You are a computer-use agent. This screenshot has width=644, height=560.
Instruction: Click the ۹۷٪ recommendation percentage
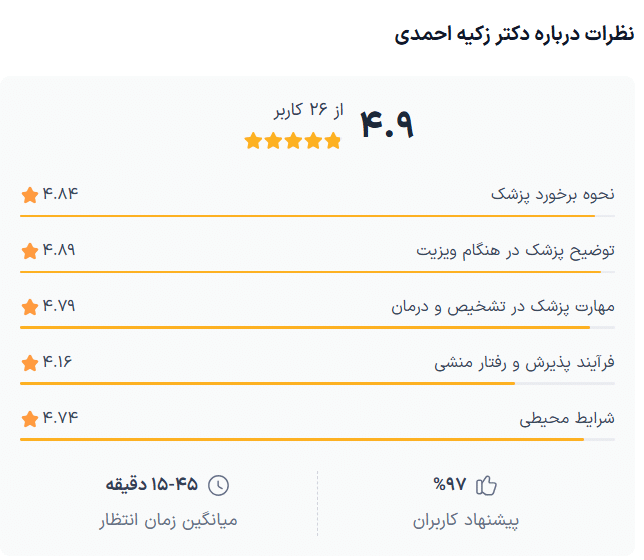[x=449, y=486]
